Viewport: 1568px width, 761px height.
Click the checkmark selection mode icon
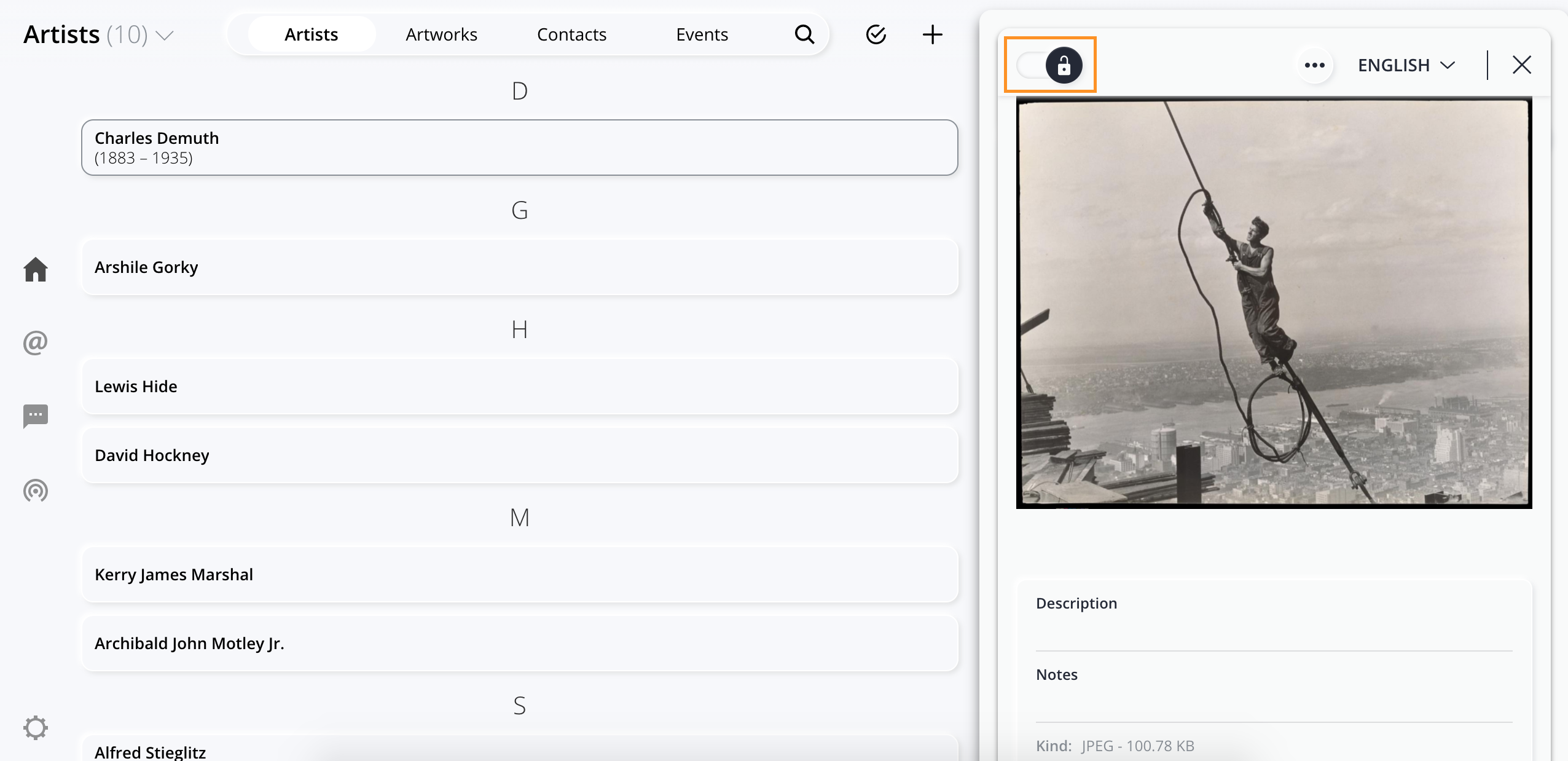[876, 34]
